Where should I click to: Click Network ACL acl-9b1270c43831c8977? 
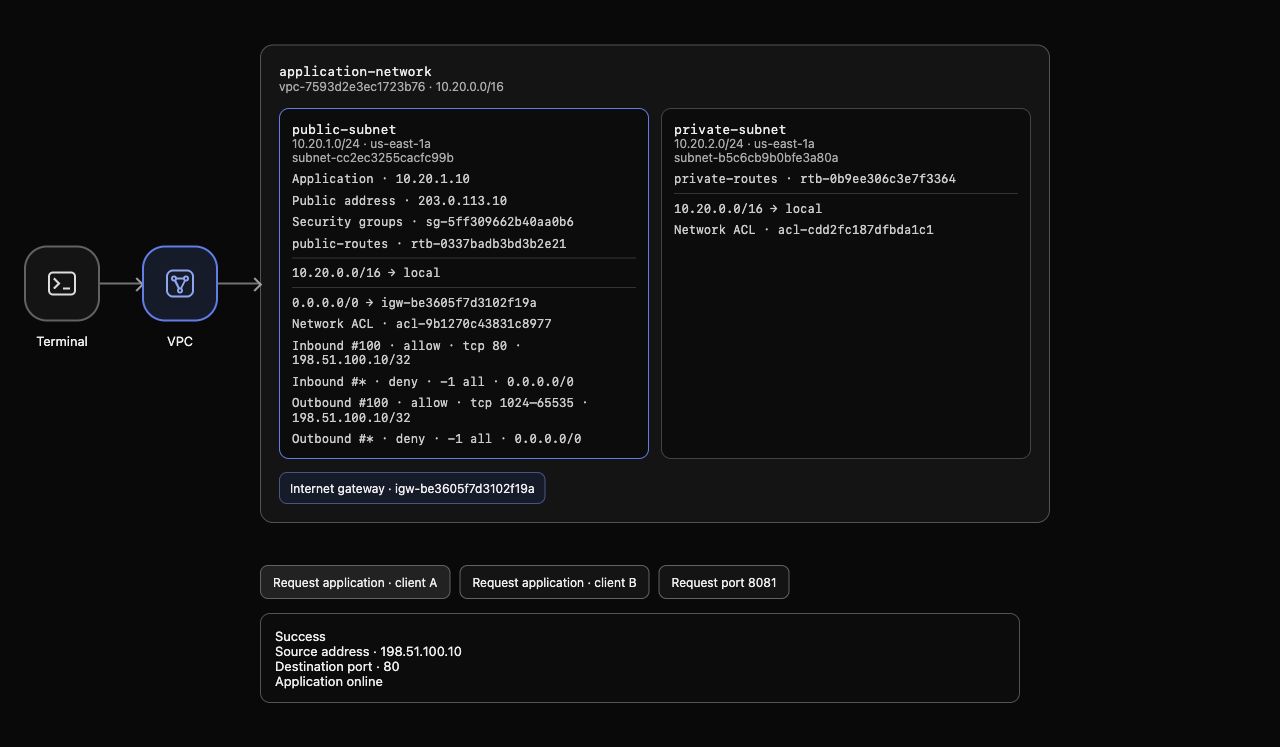coord(422,324)
